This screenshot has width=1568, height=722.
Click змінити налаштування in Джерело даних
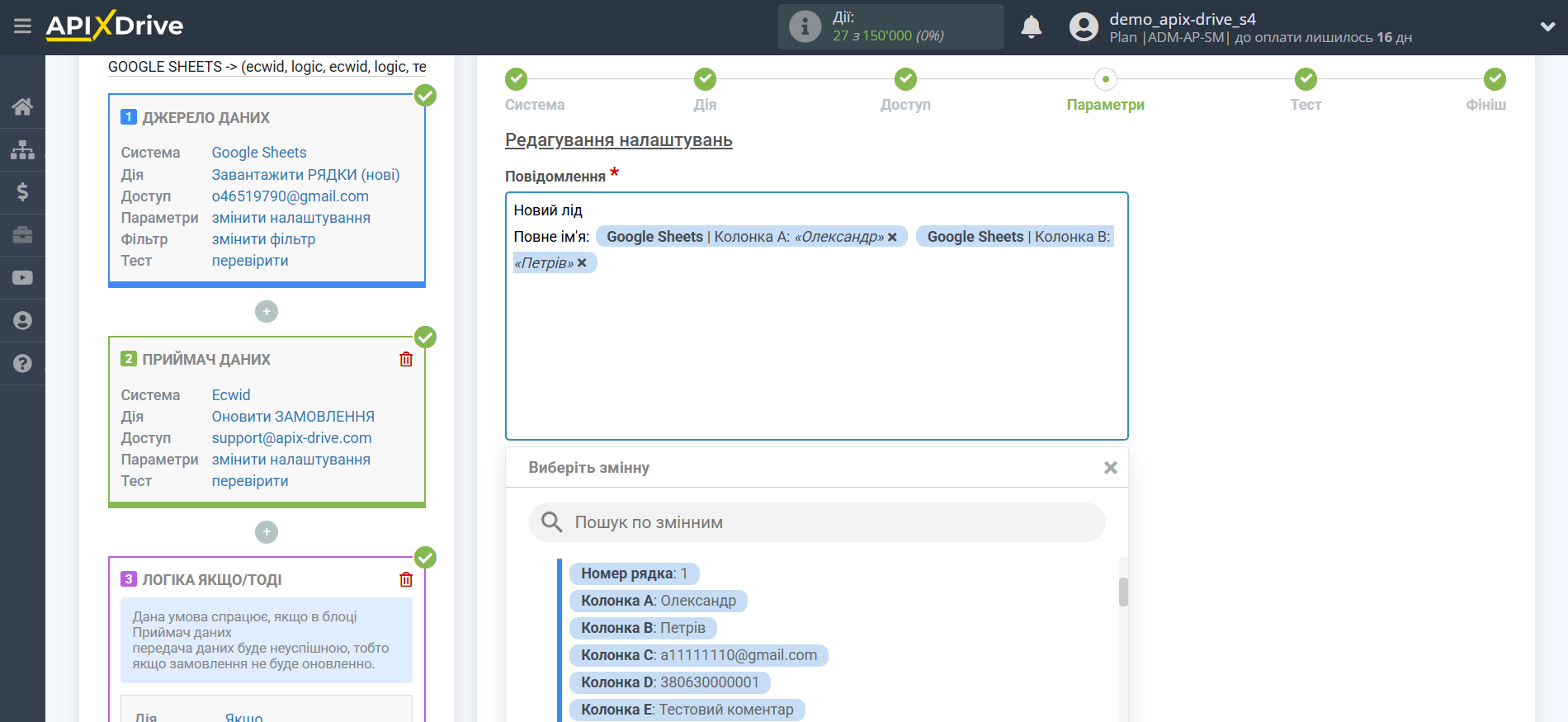click(291, 218)
